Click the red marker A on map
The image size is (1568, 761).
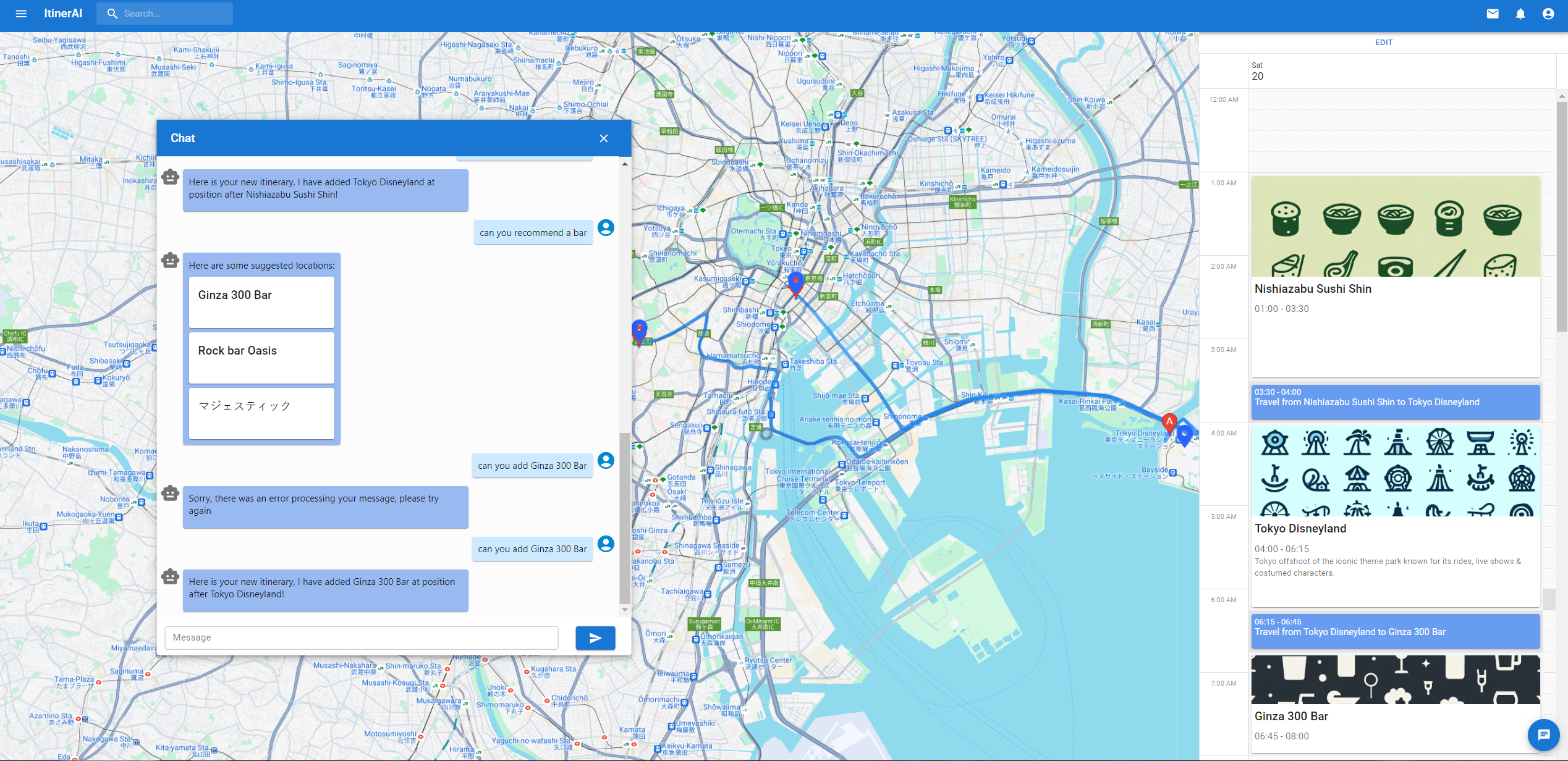tap(1169, 423)
